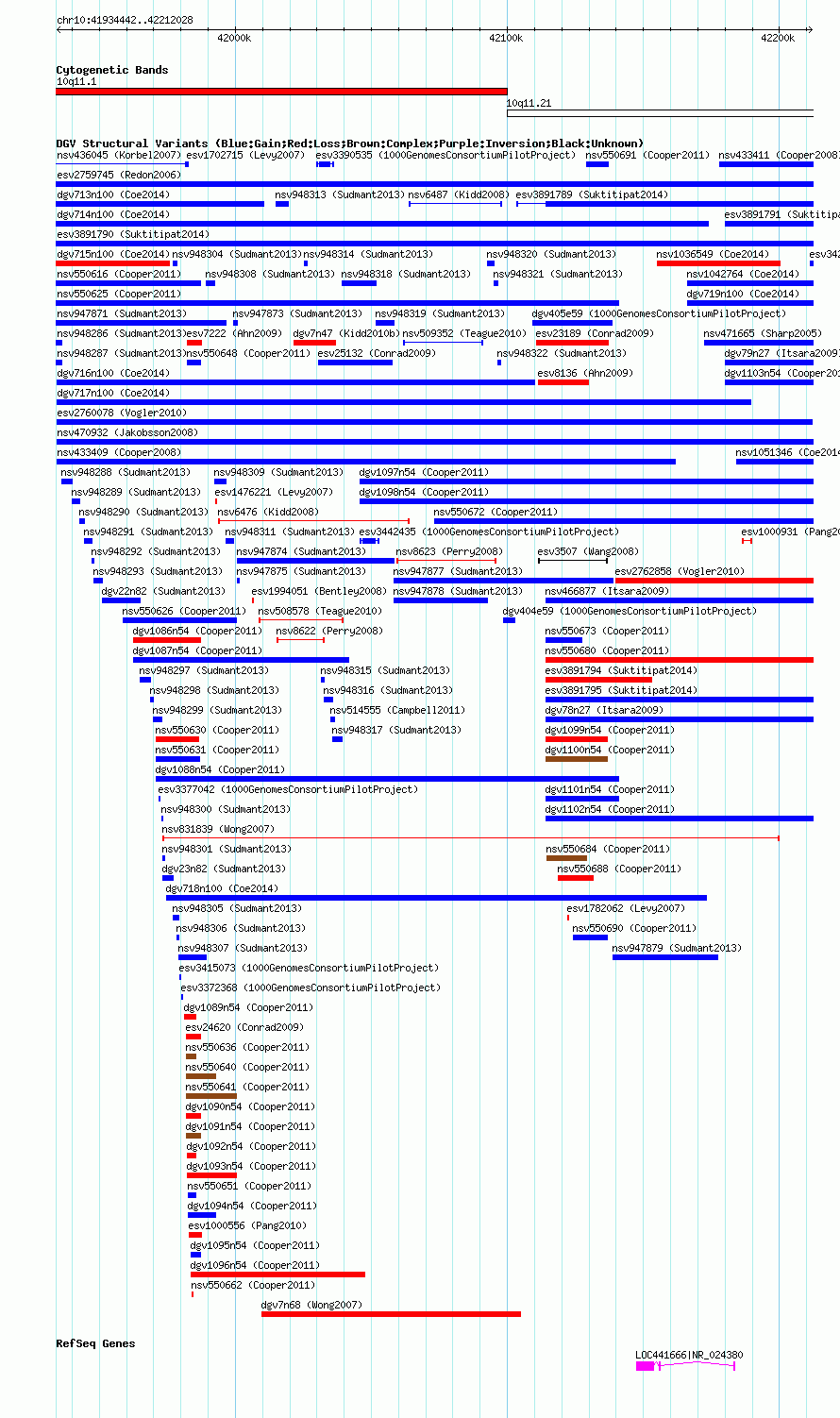
Task: Select the brown nsv550684 complex bar
Action: tap(566, 857)
